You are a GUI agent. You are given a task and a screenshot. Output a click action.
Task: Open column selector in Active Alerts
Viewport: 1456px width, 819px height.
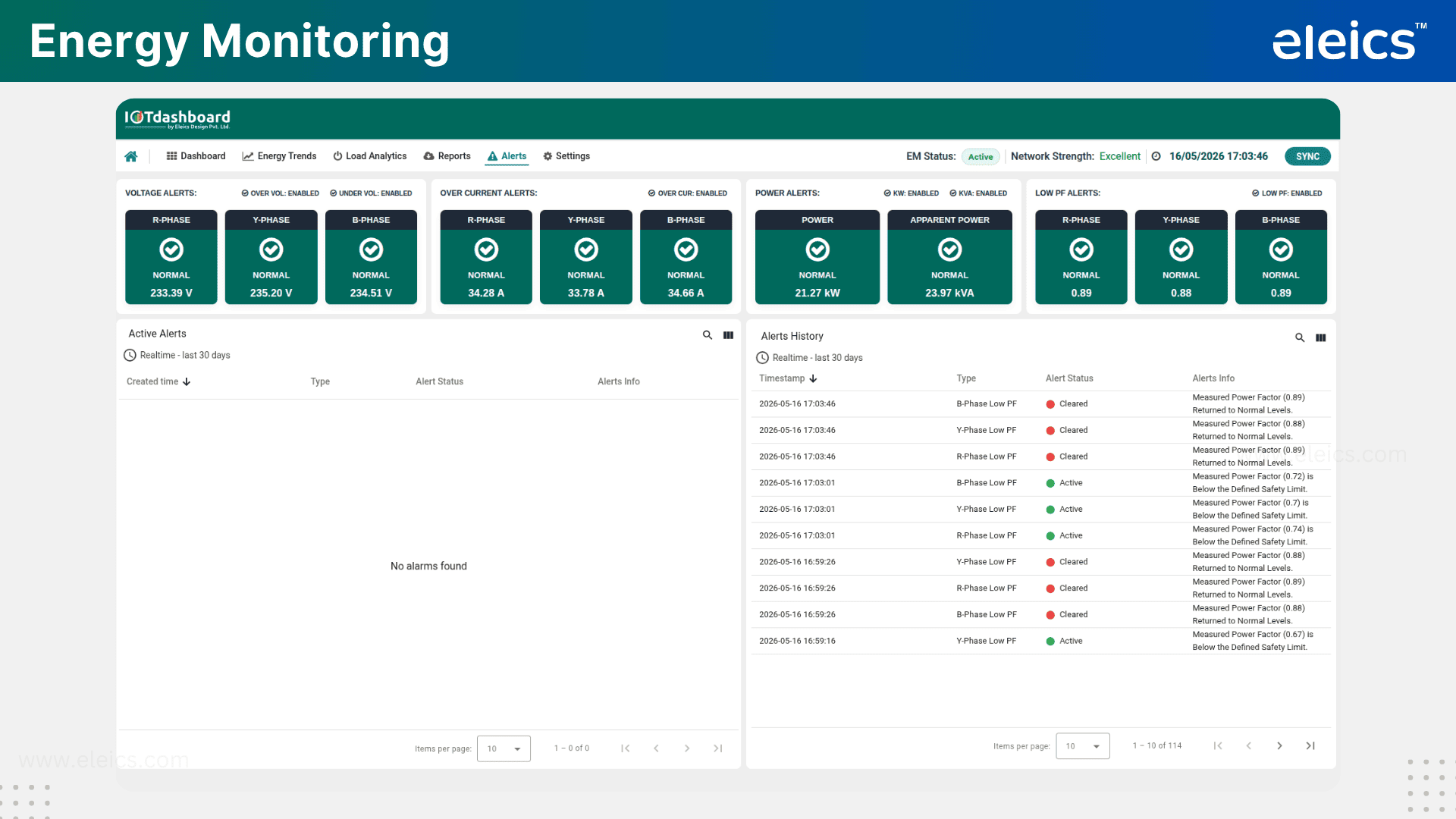(728, 335)
